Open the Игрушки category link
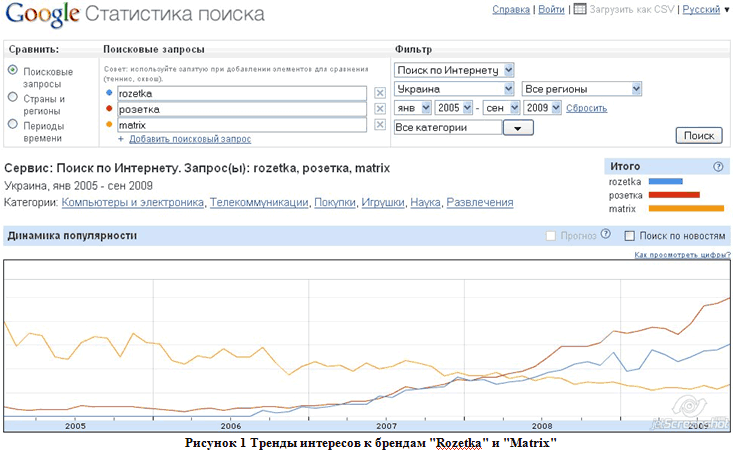 383,202
